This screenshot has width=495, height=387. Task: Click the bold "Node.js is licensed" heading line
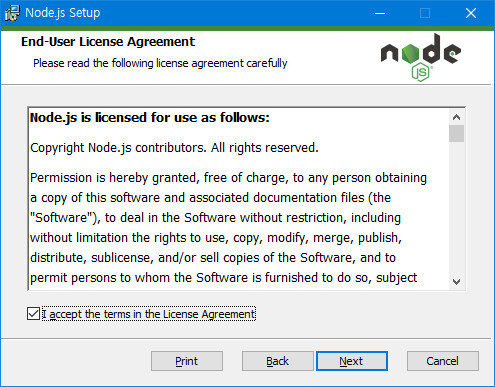coord(150,118)
